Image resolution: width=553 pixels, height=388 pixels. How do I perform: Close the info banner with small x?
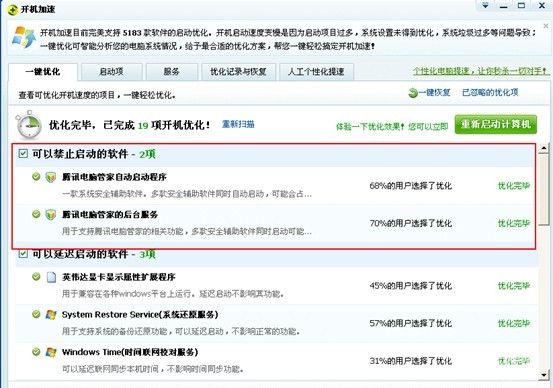pos(546,26)
